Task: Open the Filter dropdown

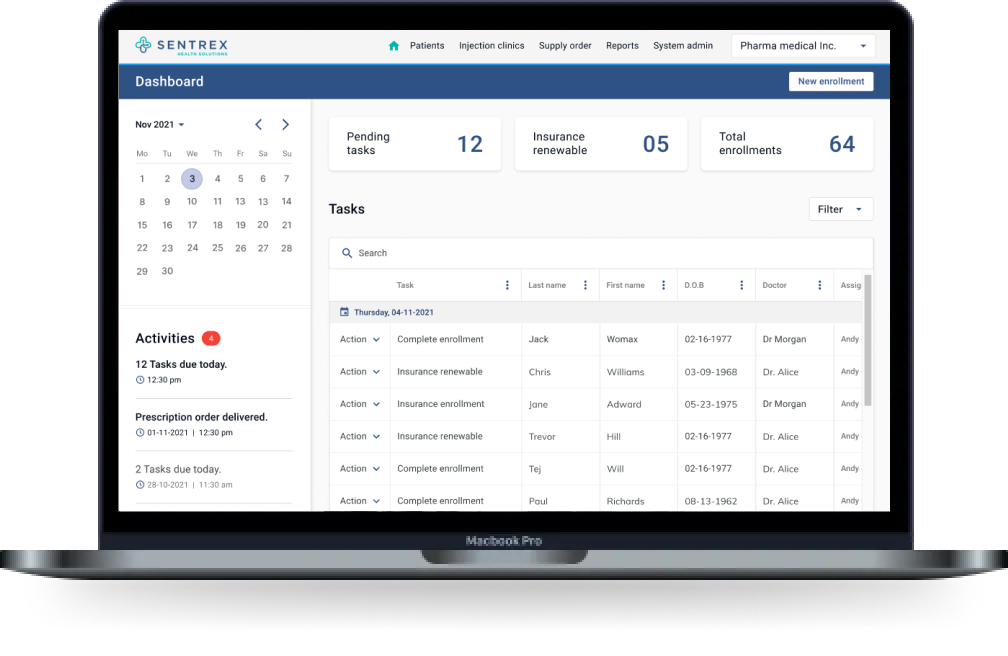Action: click(x=840, y=209)
